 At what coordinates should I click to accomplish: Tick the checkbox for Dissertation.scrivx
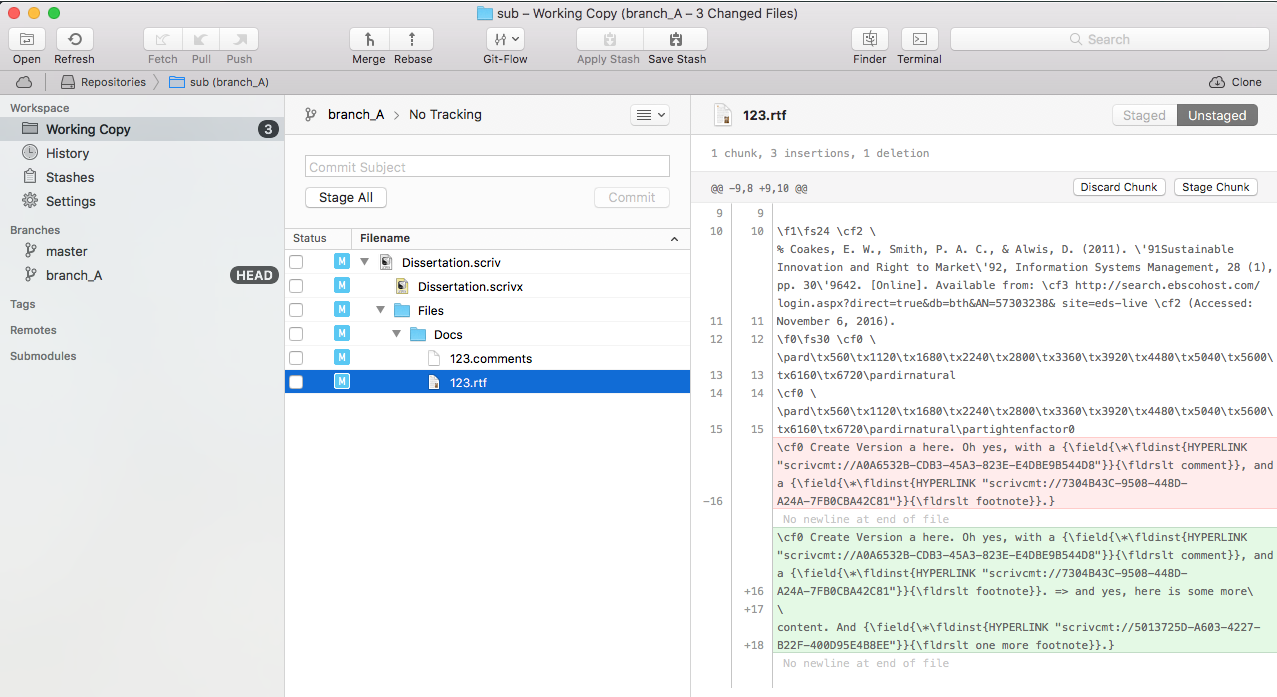pyautogui.click(x=296, y=286)
